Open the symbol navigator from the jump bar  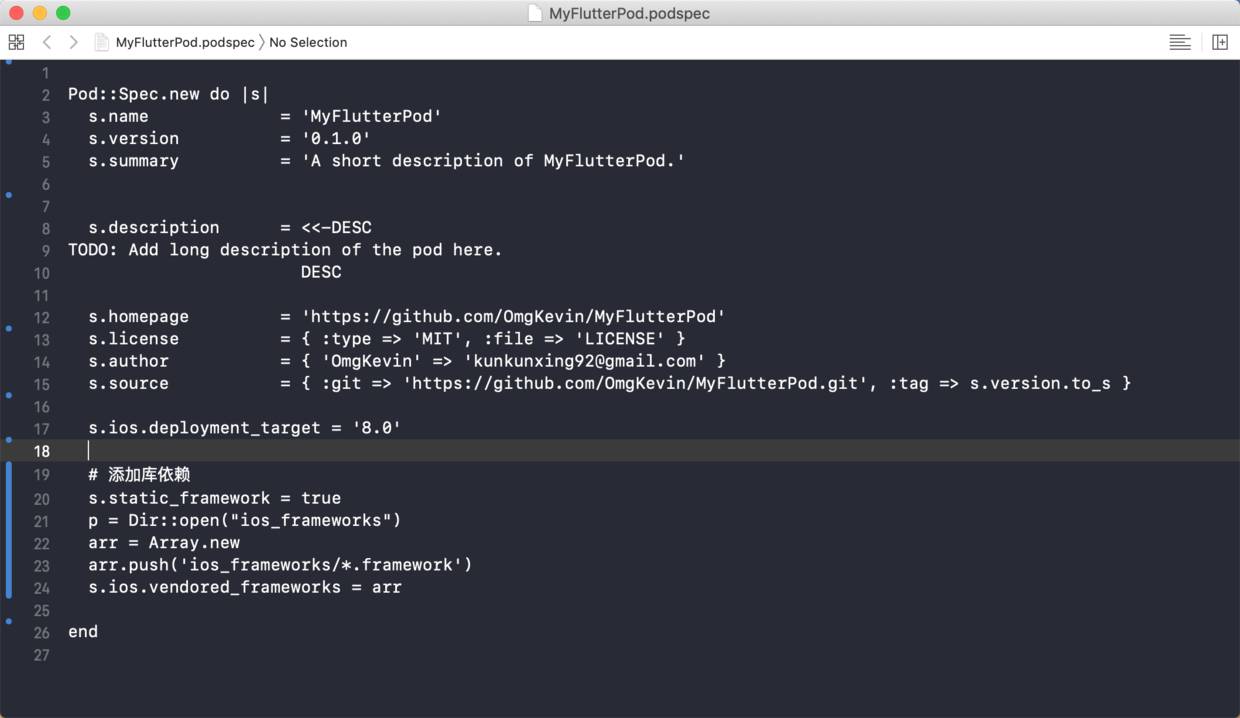[x=307, y=42]
